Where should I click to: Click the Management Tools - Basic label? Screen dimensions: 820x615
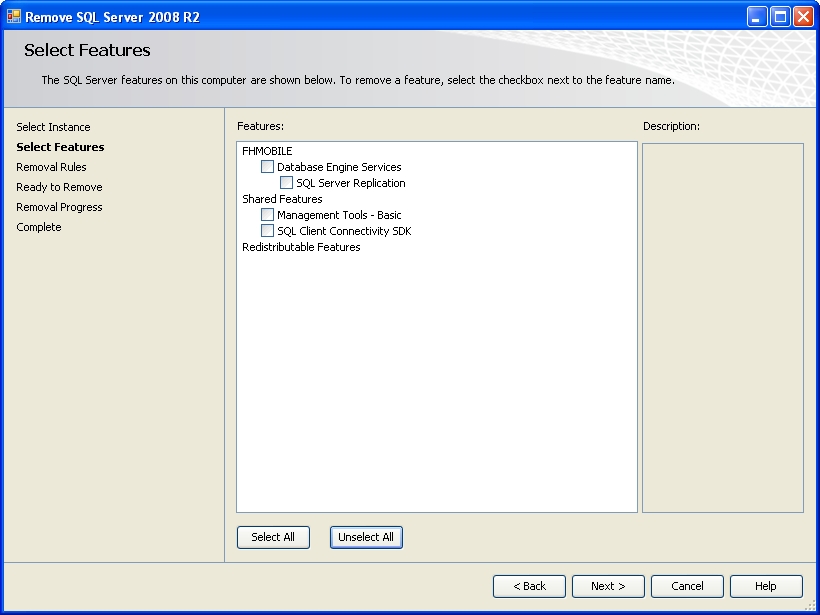tap(339, 215)
